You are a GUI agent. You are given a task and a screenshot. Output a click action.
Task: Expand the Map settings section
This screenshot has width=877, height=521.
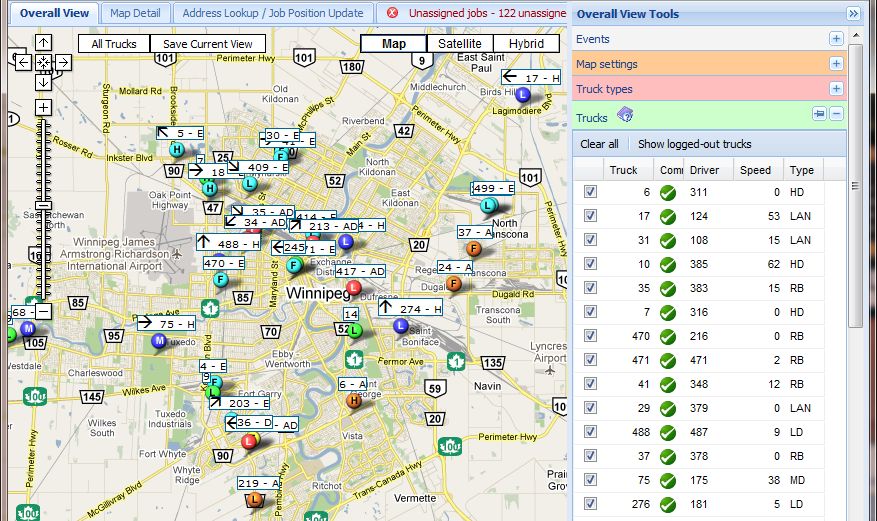[x=836, y=64]
